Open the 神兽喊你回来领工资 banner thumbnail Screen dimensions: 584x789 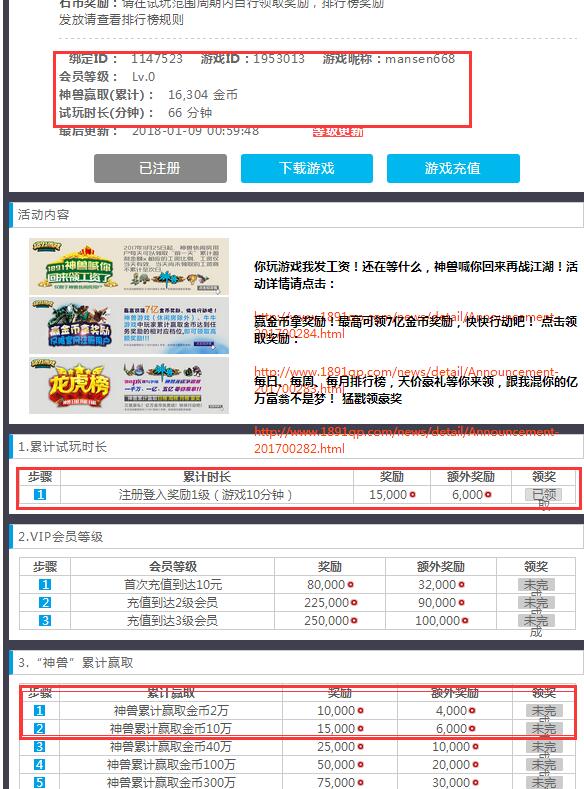(x=129, y=266)
